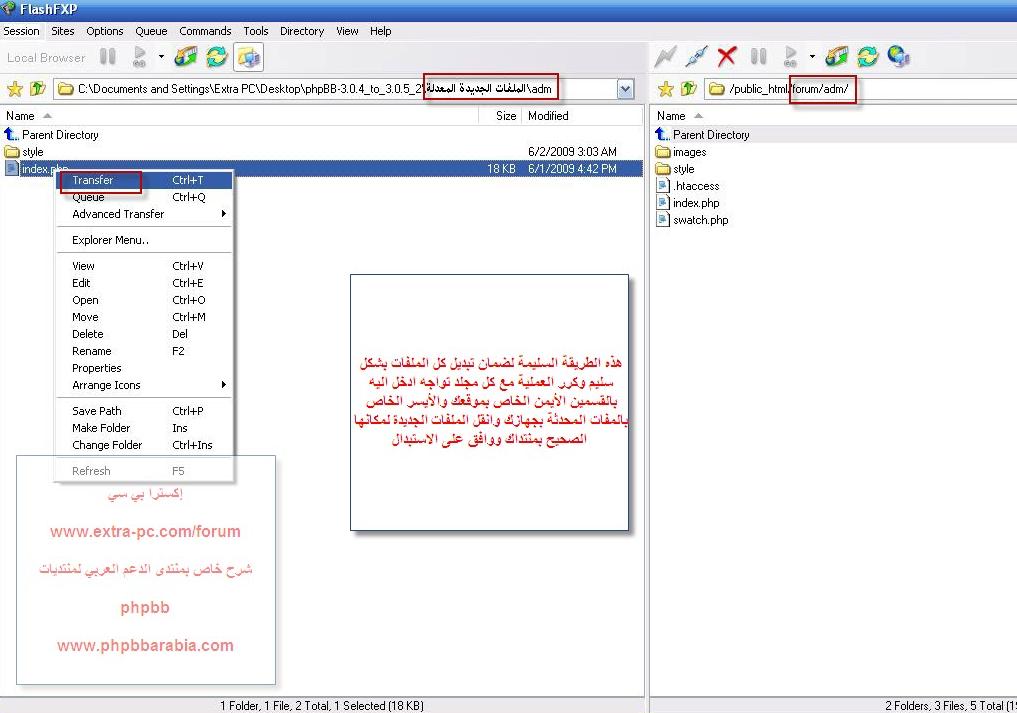Choose Rename from the context menu
This screenshot has height=713, width=1017.
[x=145, y=351]
